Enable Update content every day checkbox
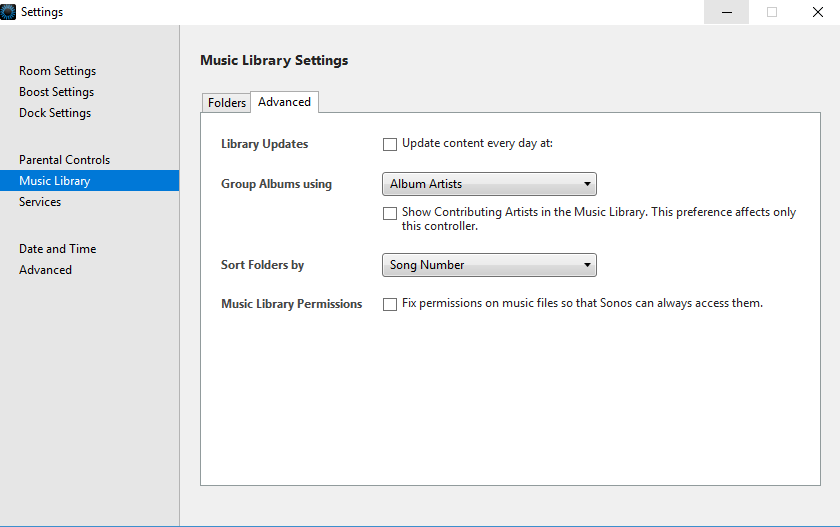 tap(389, 144)
